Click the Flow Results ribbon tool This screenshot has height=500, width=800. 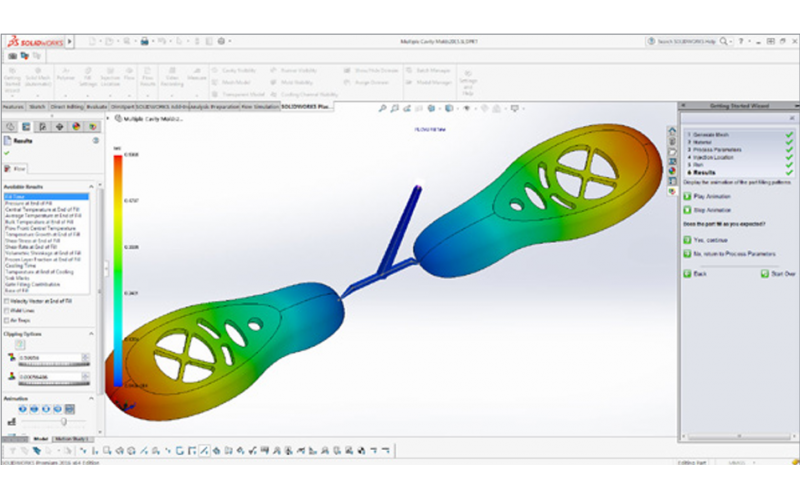[x=147, y=77]
